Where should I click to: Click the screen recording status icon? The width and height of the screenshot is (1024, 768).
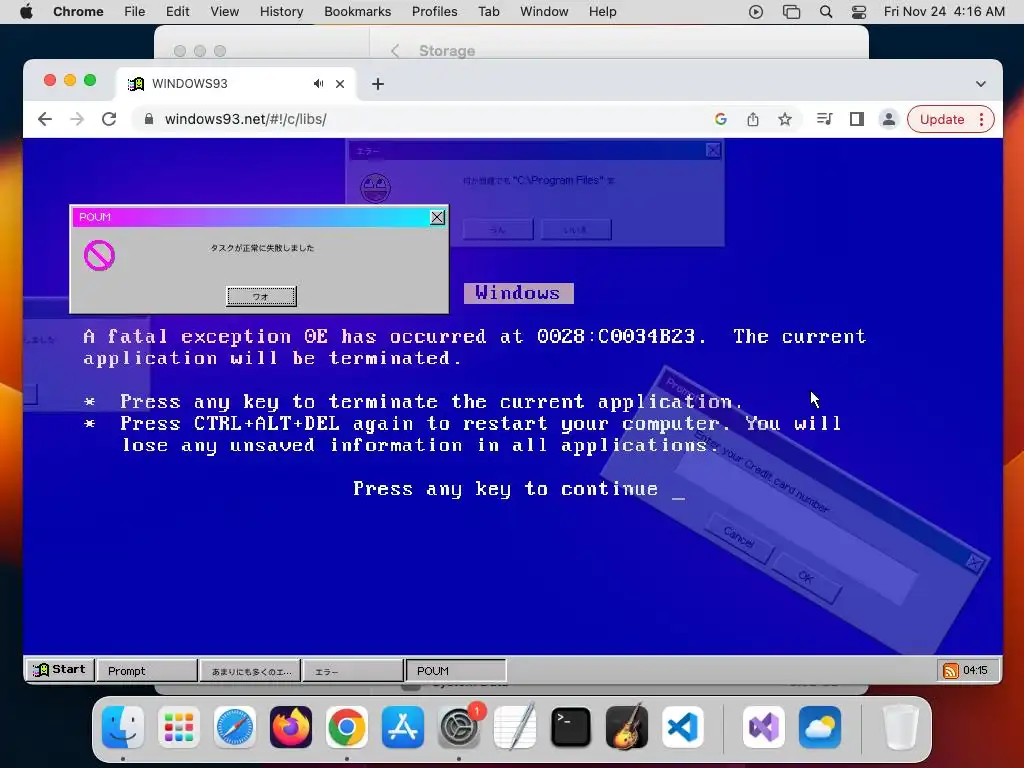click(756, 12)
